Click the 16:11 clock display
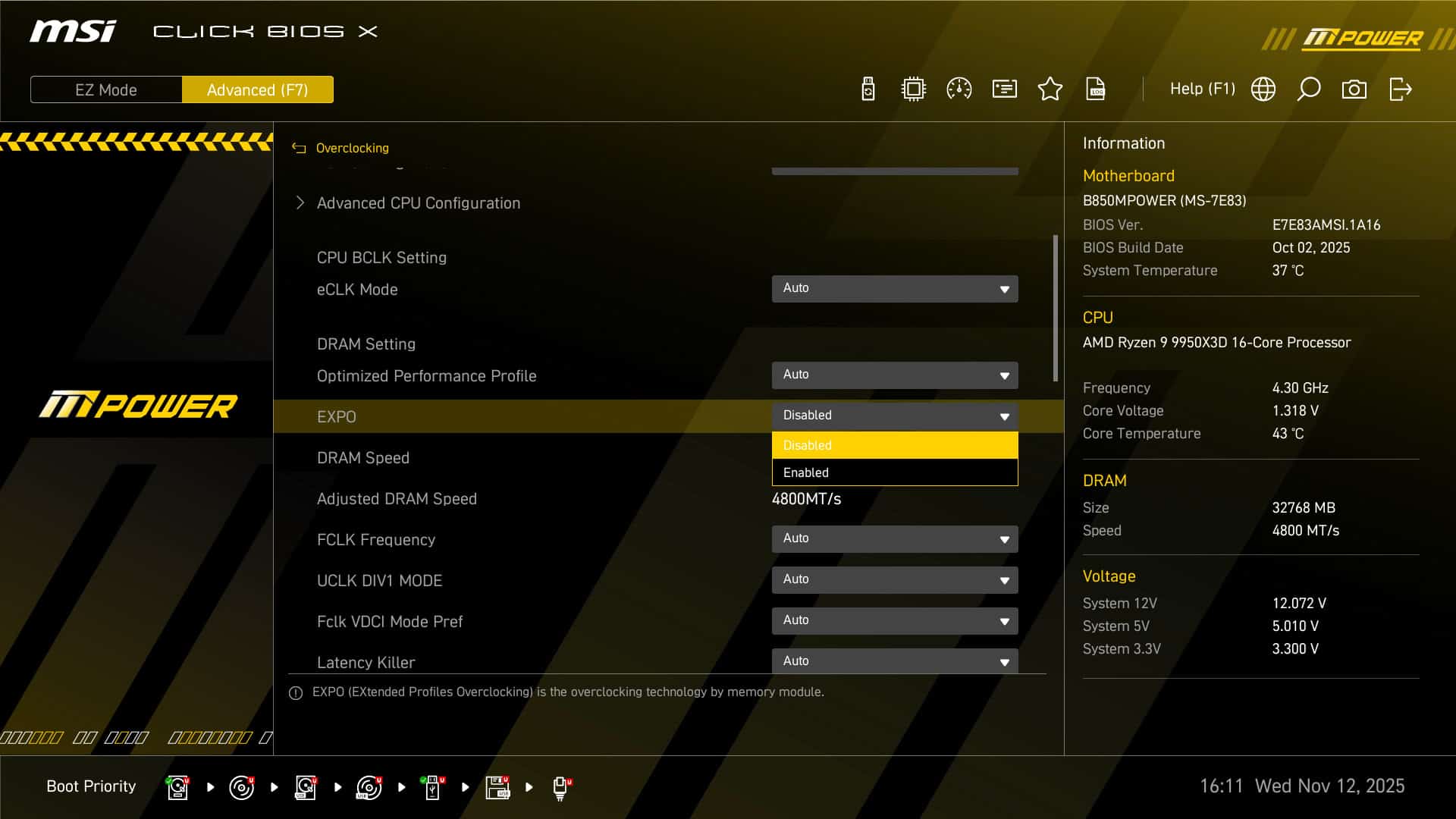This screenshot has width=1456, height=819. tap(1221, 786)
